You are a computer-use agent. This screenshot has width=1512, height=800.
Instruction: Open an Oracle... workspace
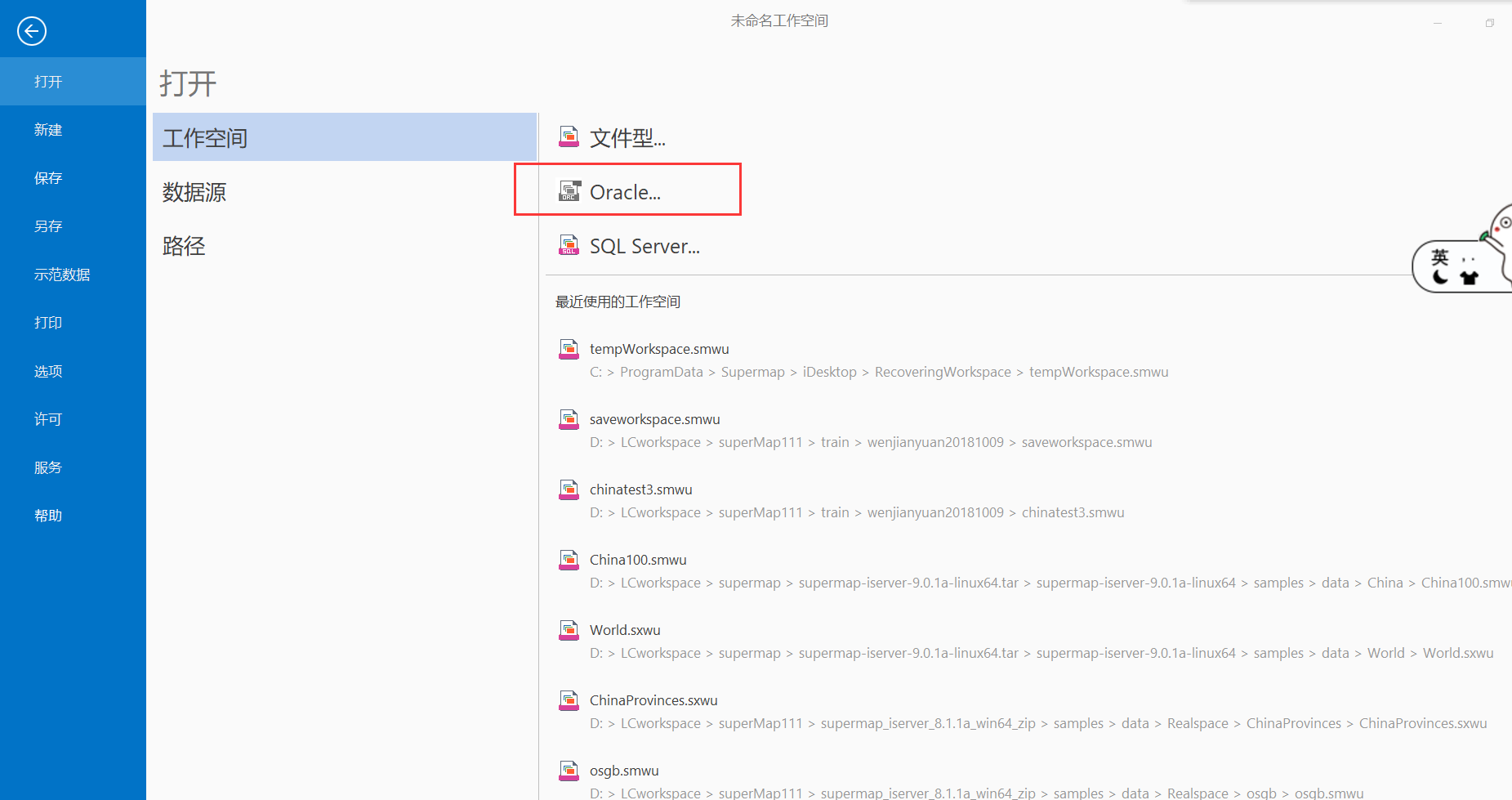coord(625,192)
